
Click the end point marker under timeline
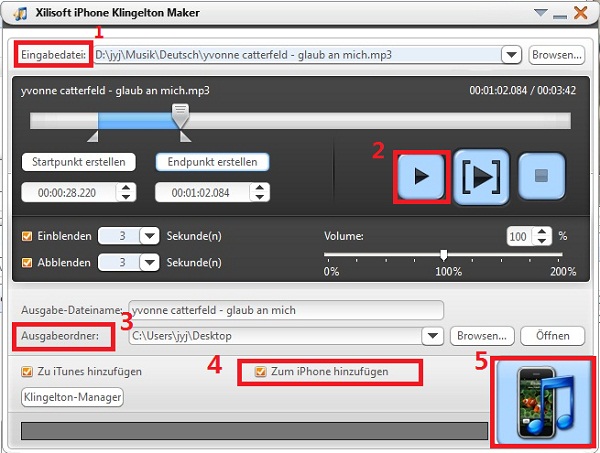tap(185, 136)
